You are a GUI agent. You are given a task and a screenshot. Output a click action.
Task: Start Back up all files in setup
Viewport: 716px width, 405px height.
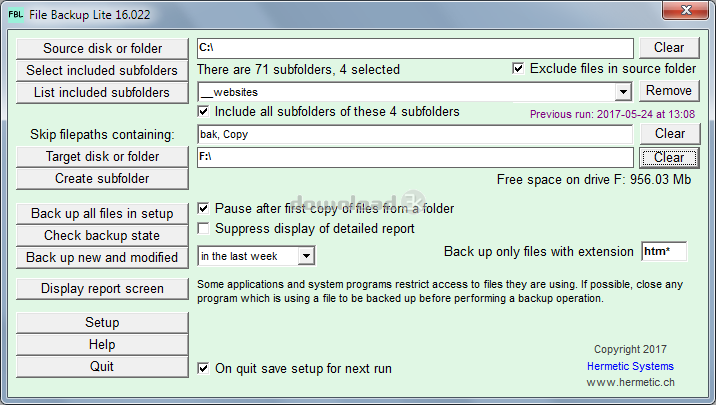tap(102, 214)
